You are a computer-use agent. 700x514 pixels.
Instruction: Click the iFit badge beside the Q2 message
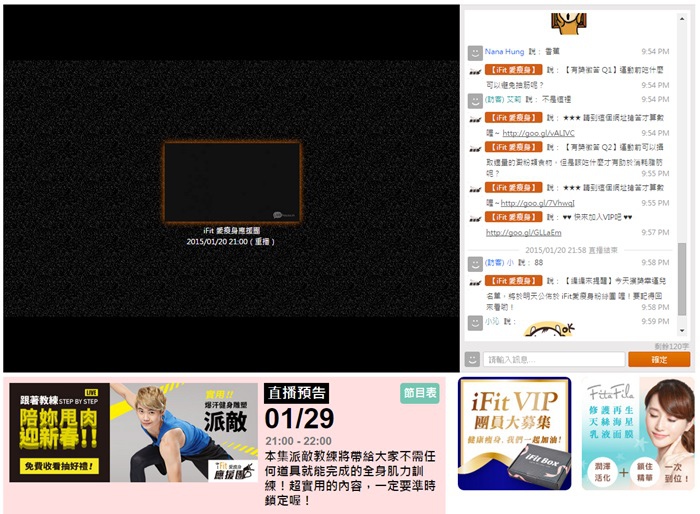tap(513, 147)
